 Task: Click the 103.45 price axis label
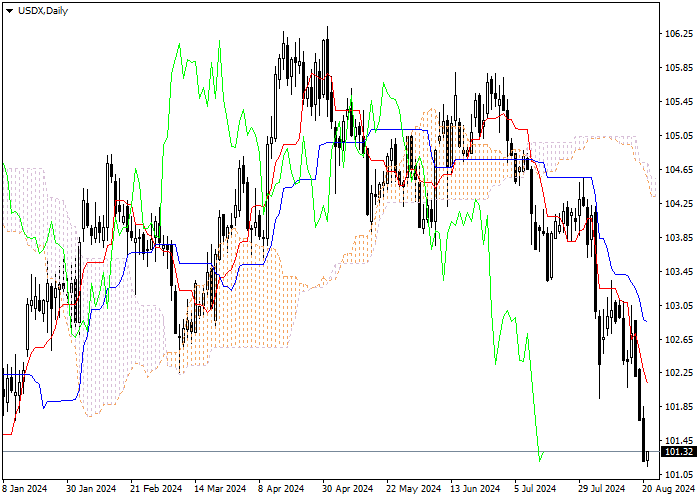679,271
